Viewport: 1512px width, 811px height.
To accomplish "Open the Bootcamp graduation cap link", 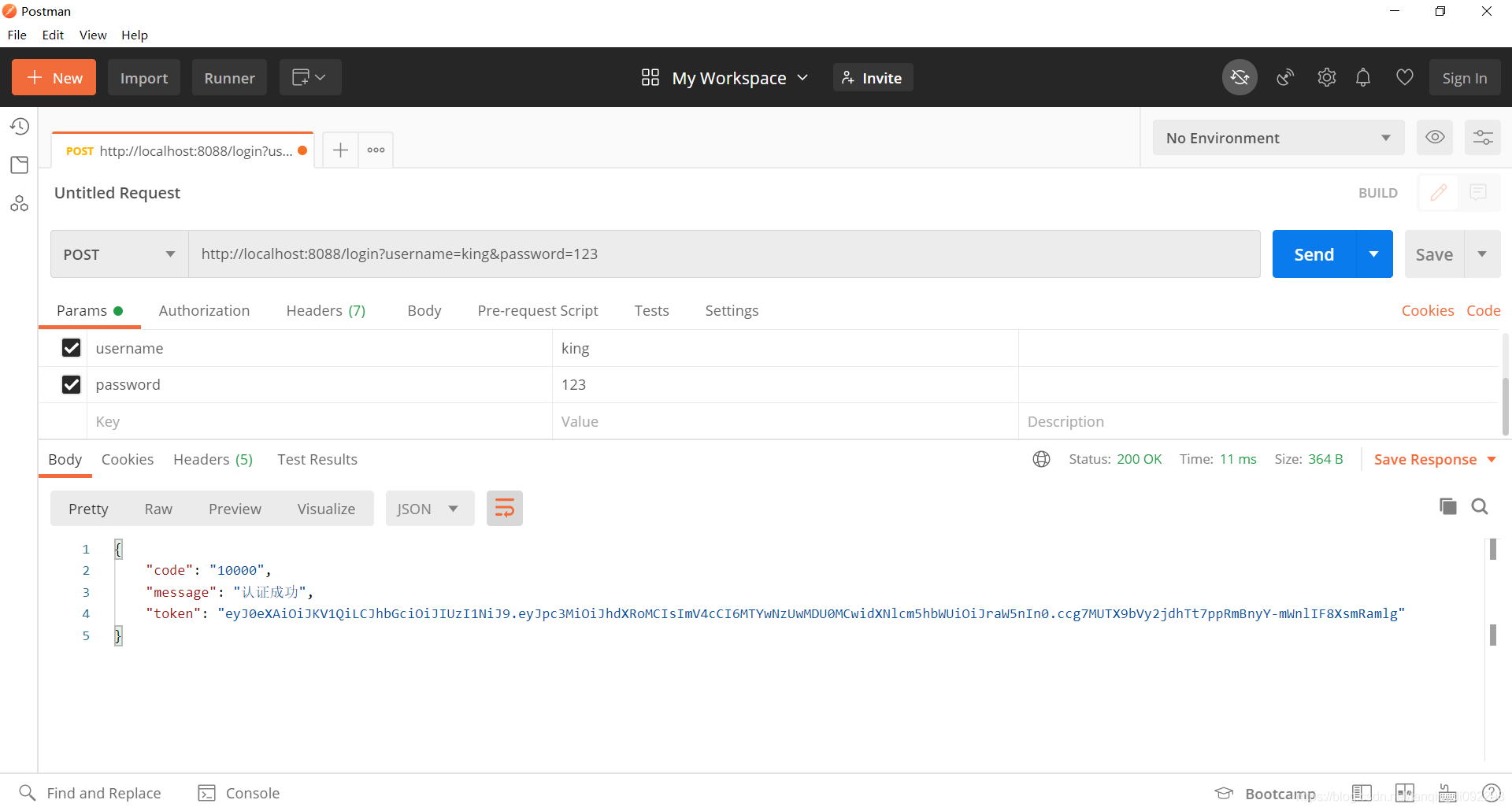I will (1266, 794).
